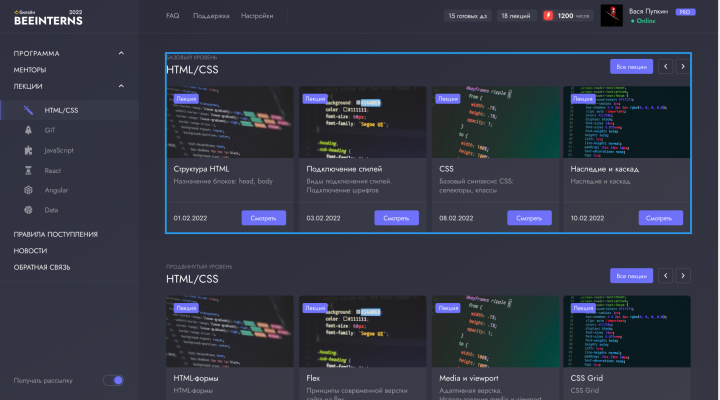This screenshot has width=720, height=400.
Task: Click the title Media и viewport
Action: click(468, 378)
